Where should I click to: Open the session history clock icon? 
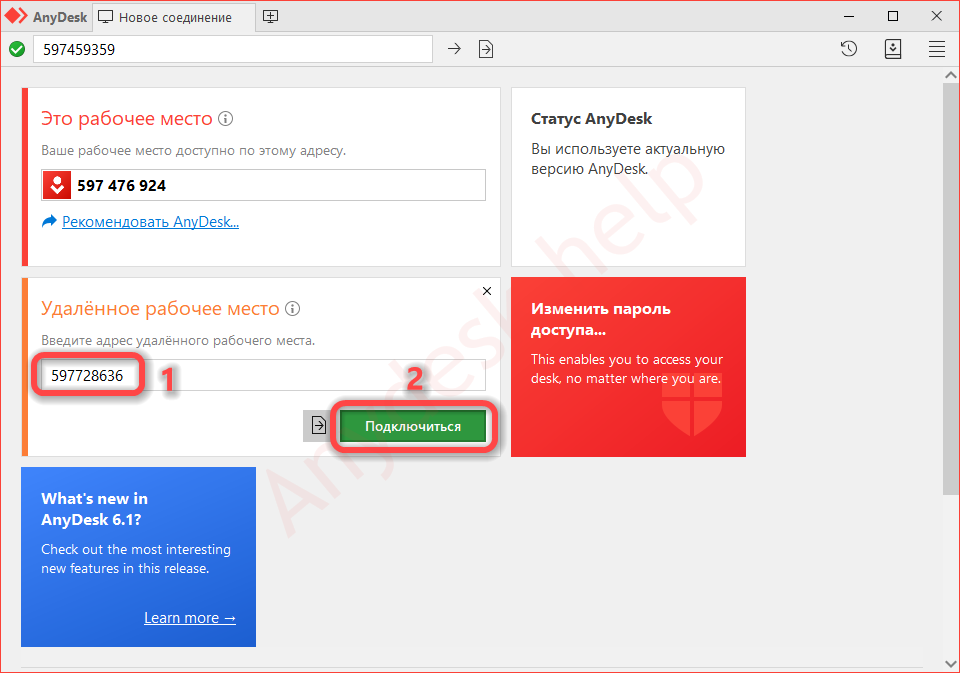849,49
